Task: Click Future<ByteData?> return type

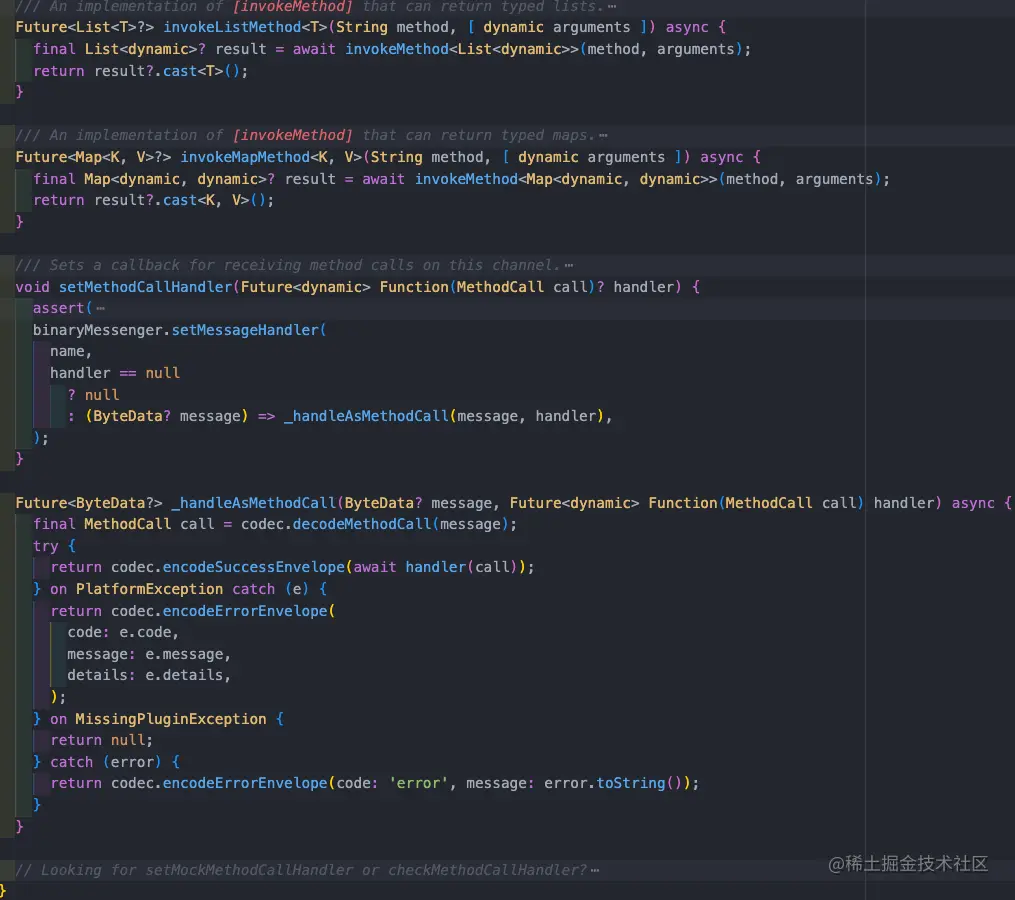Action: click(89, 503)
